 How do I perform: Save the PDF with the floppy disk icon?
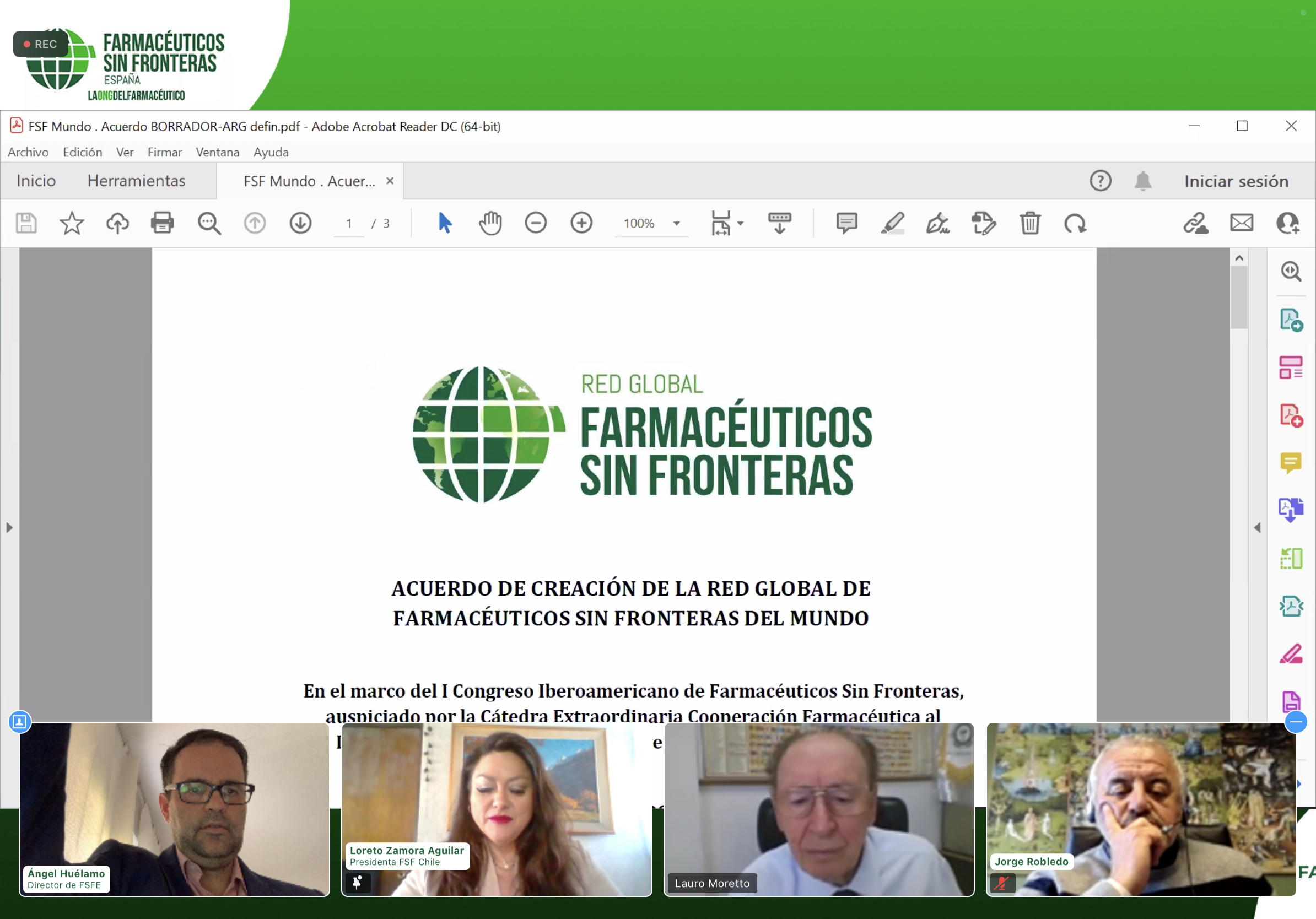(26, 223)
